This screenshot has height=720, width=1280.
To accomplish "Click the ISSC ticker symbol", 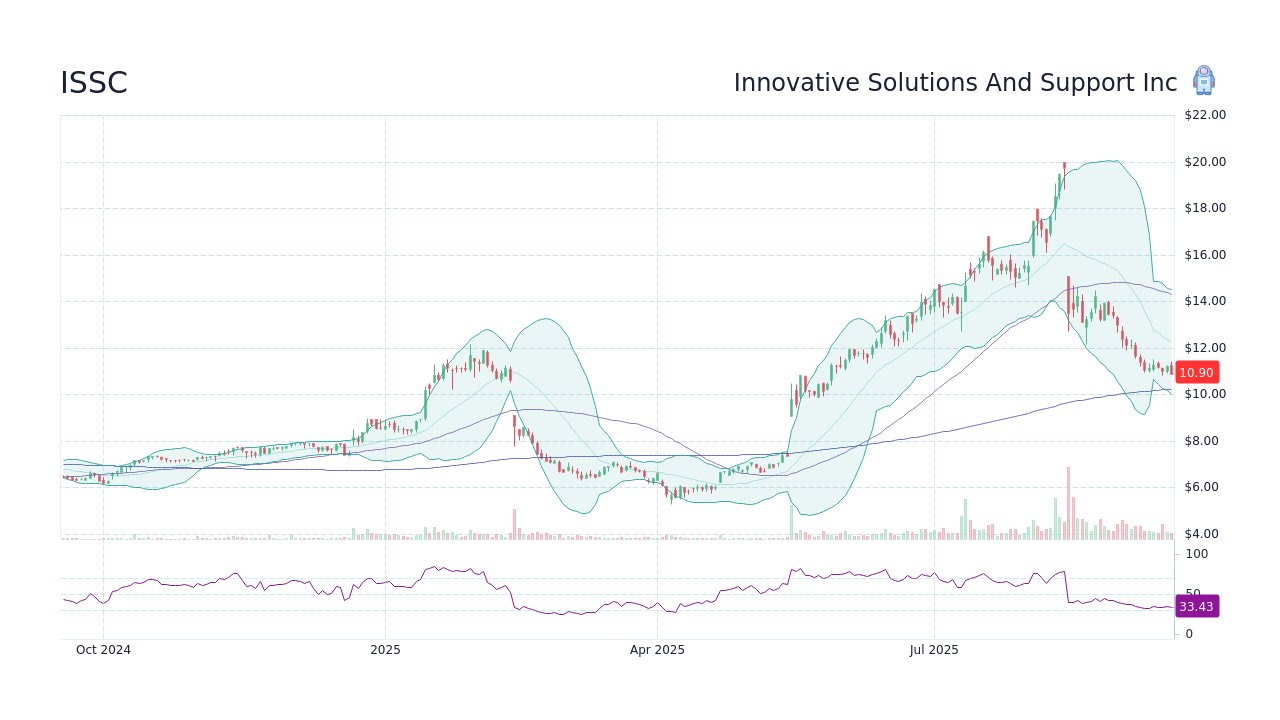I will (x=93, y=83).
